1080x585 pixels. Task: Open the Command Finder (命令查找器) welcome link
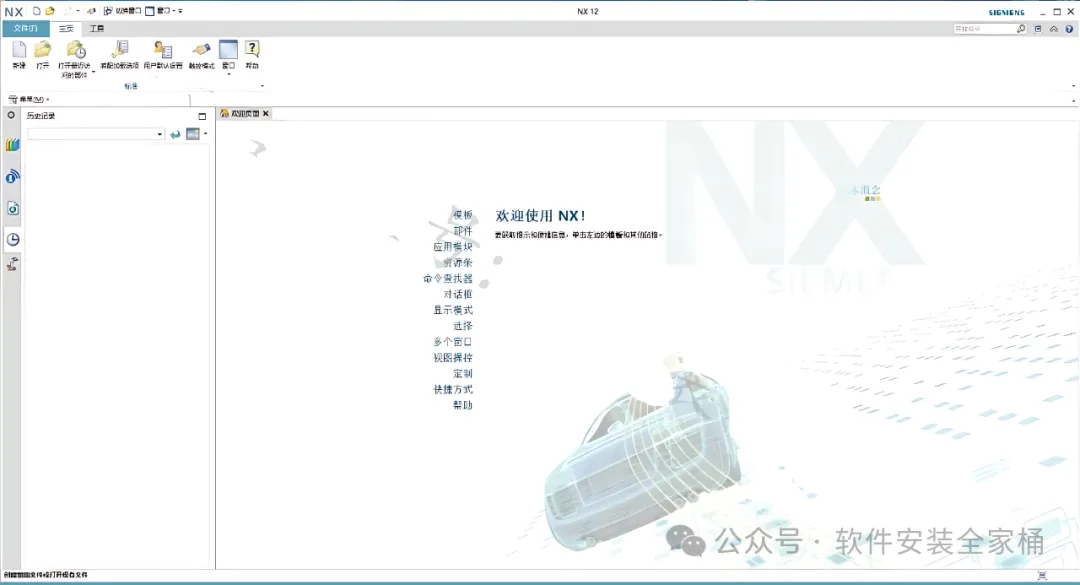pyautogui.click(x=448, y=278)
